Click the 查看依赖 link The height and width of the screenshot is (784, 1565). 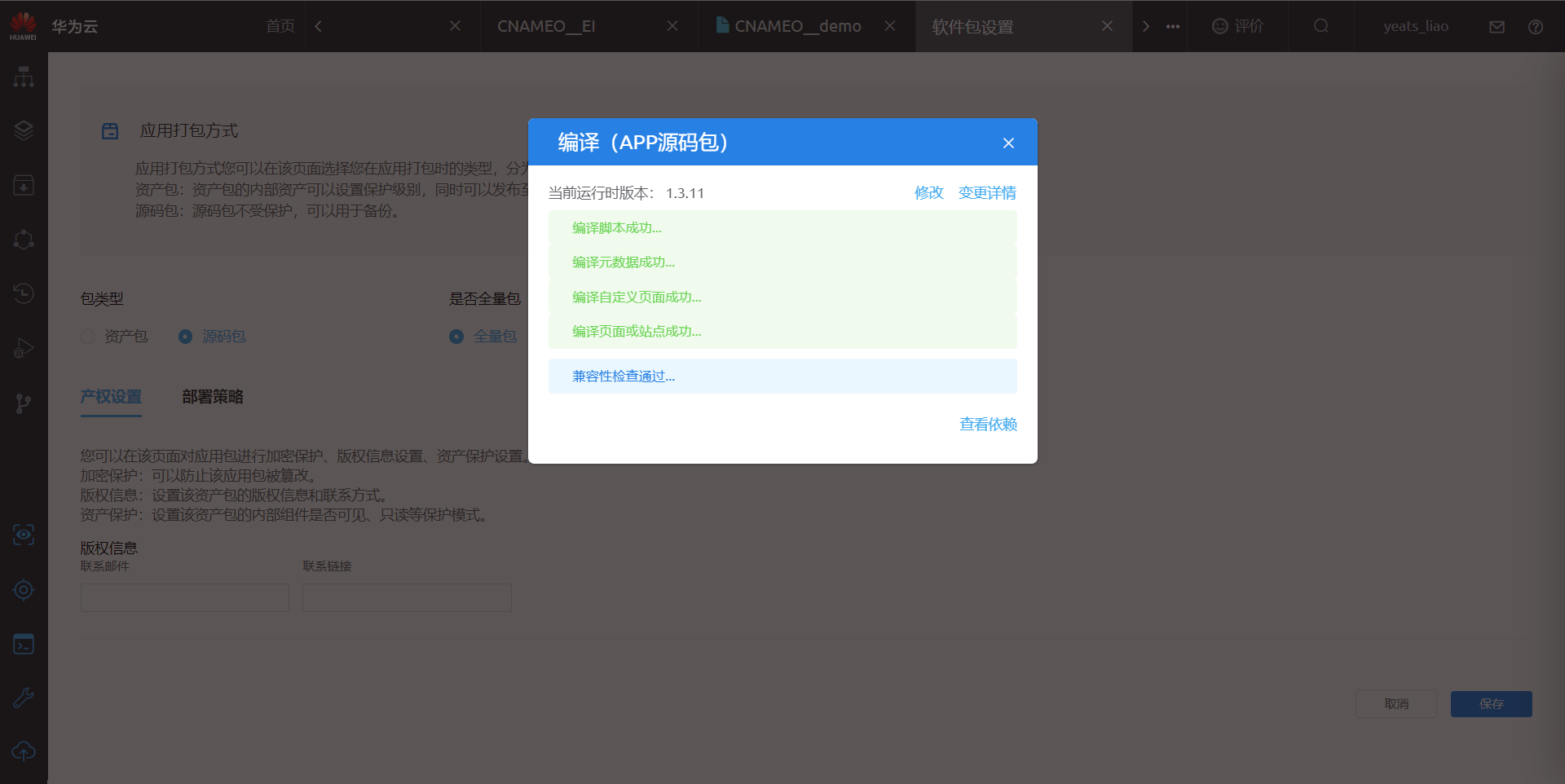pyautogui.click(x=988, y=425)
